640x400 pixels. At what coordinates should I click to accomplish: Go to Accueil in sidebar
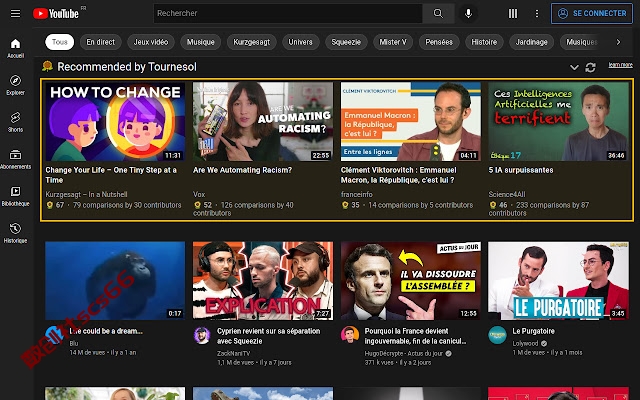[x=16, y=48]
